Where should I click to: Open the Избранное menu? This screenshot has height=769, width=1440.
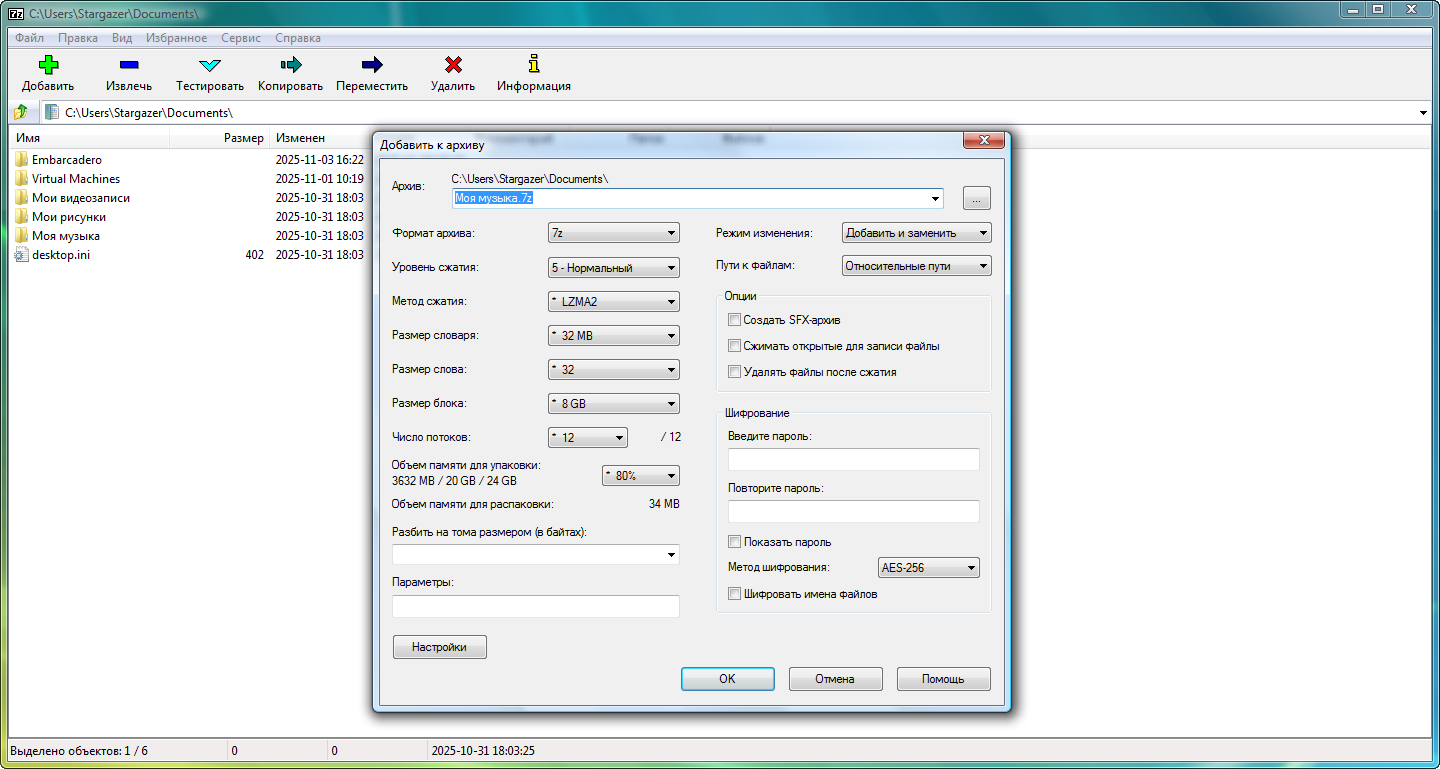click(176, 38)
